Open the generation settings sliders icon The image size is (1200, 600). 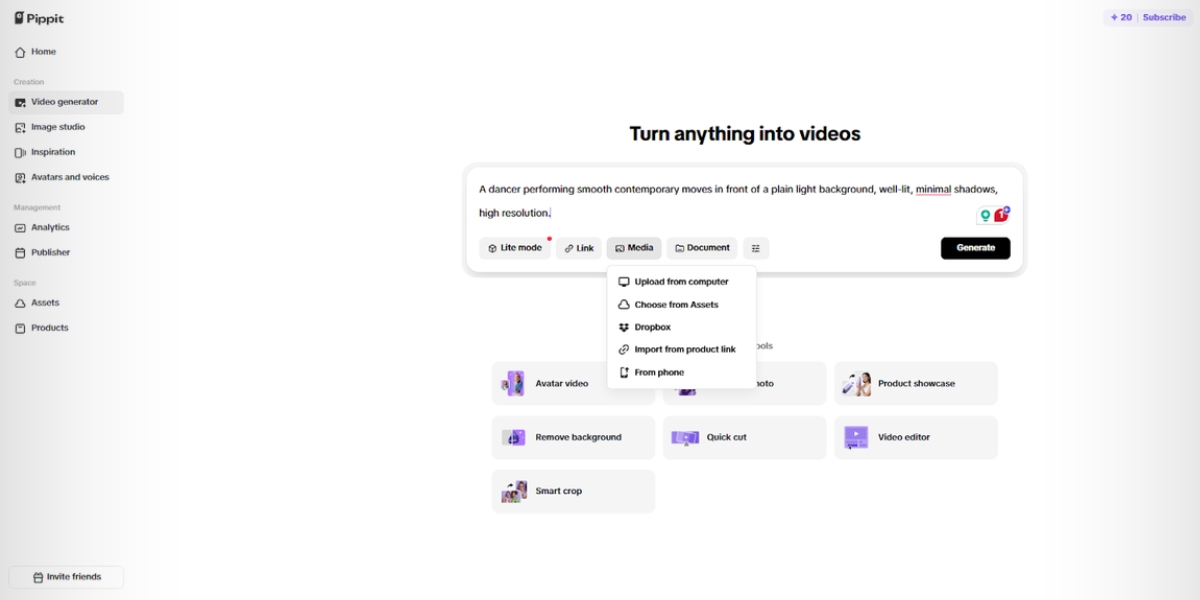tap(755, 247)
